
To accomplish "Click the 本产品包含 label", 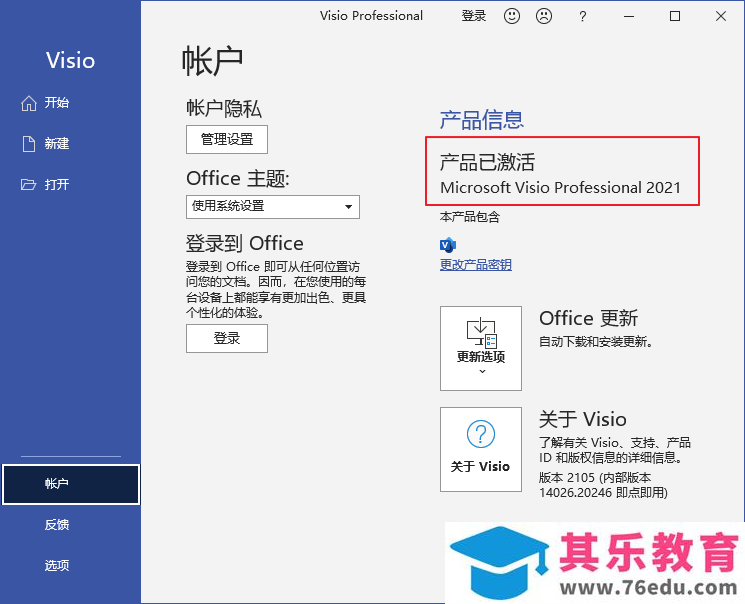I will [469, 217].
